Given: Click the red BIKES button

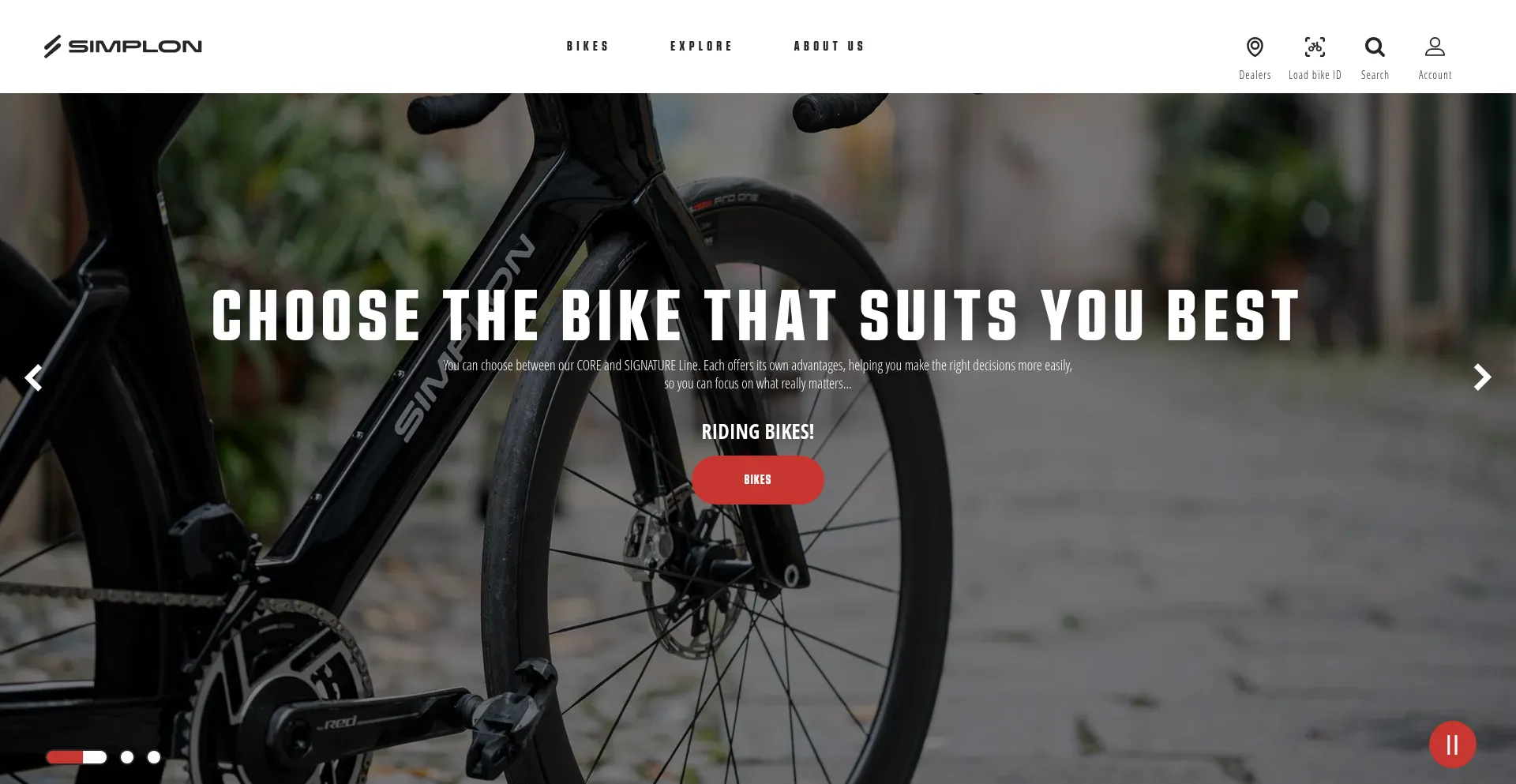Looking at the screenshot, I should [758, 480].
